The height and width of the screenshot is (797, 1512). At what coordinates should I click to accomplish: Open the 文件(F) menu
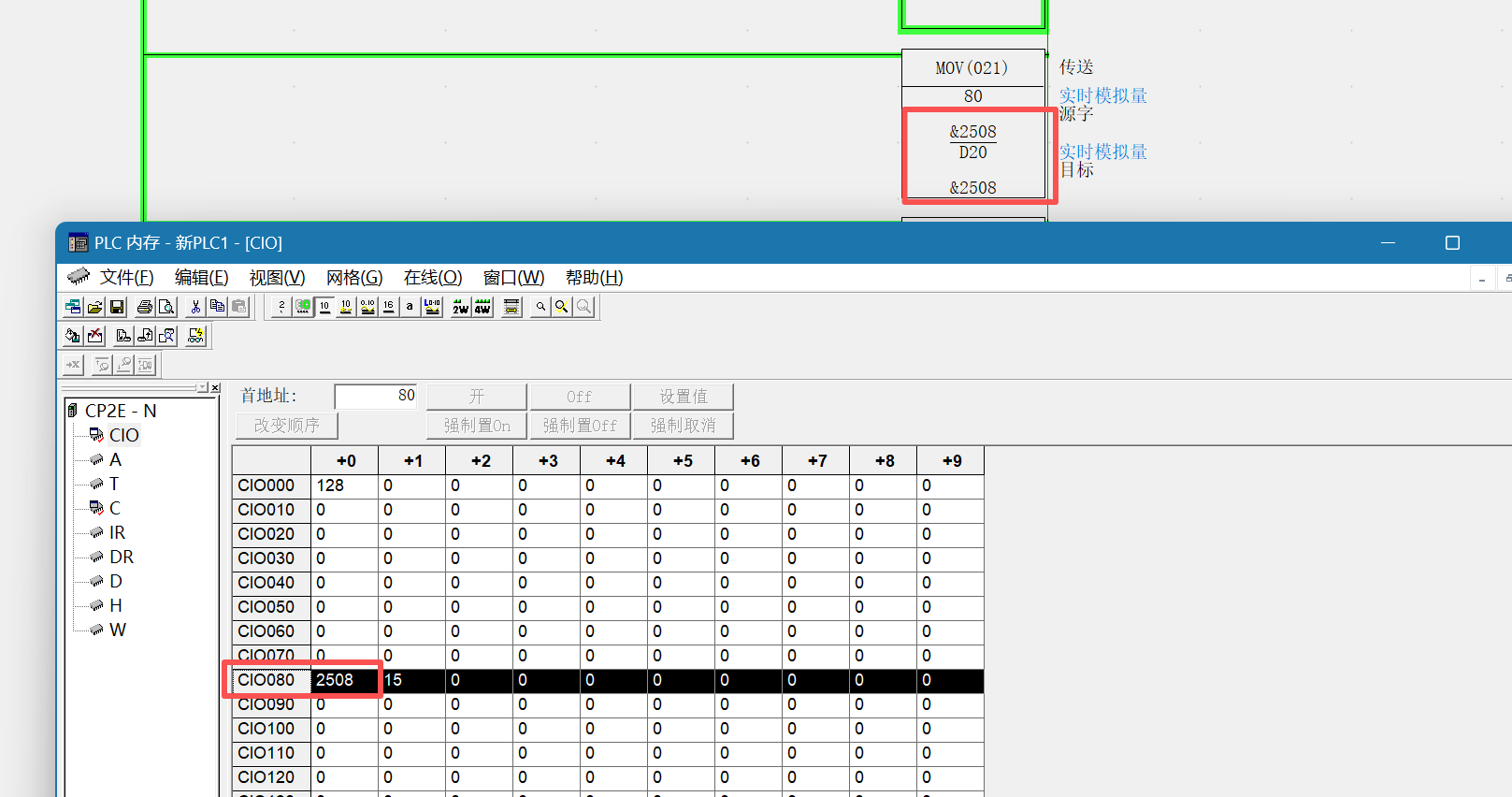pyautogui.click(x=126, y=278)
